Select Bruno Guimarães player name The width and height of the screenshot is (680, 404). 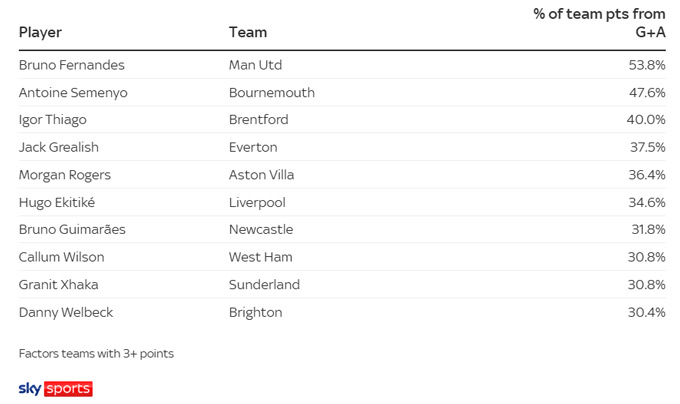point(72,229)
